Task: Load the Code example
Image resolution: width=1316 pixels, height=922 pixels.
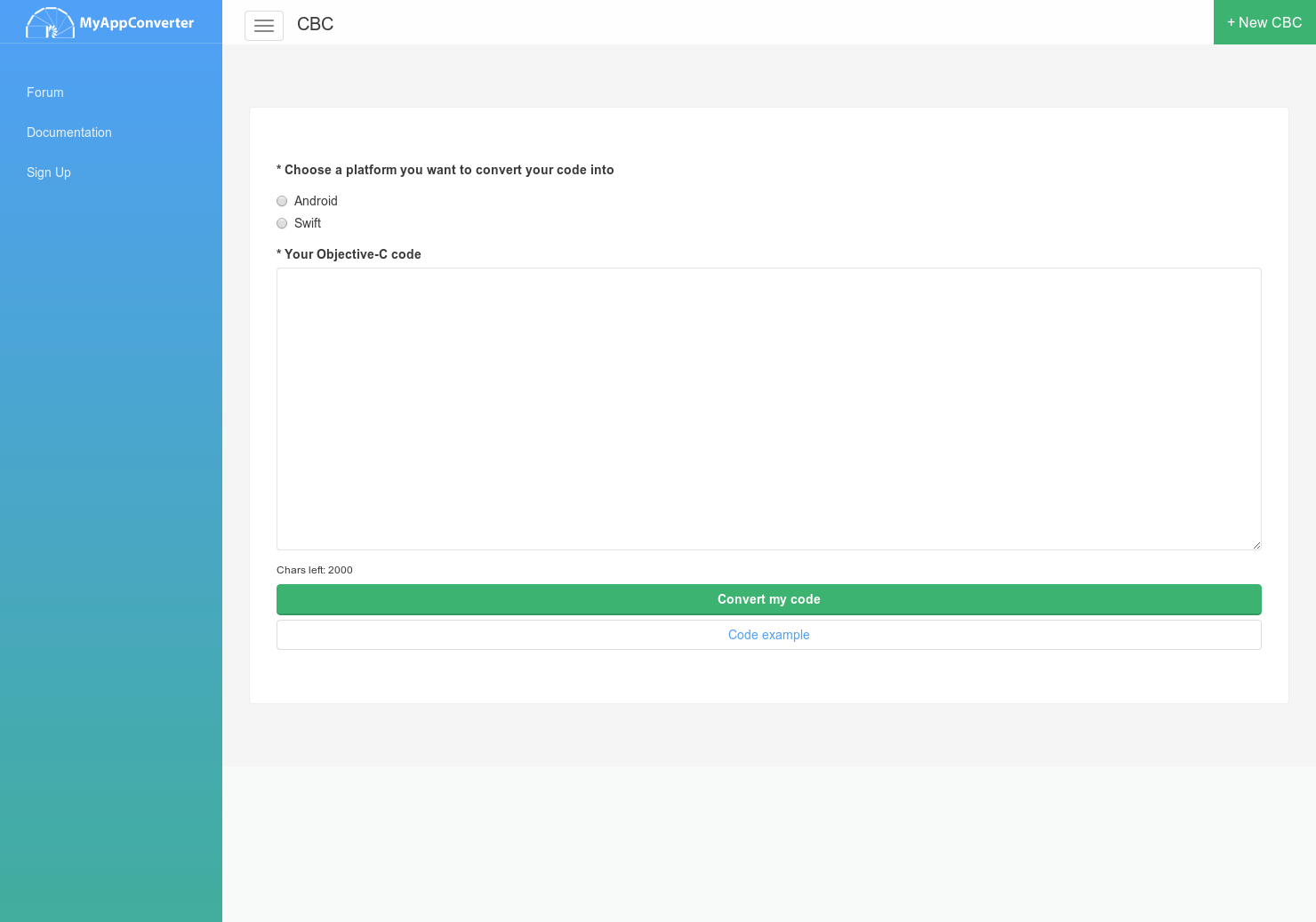Action: (769, 635)
